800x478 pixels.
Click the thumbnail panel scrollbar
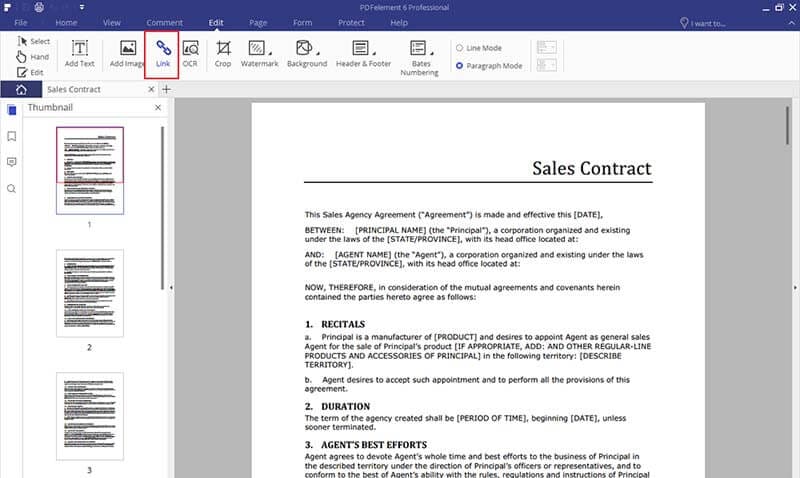(x=163, y=208)
